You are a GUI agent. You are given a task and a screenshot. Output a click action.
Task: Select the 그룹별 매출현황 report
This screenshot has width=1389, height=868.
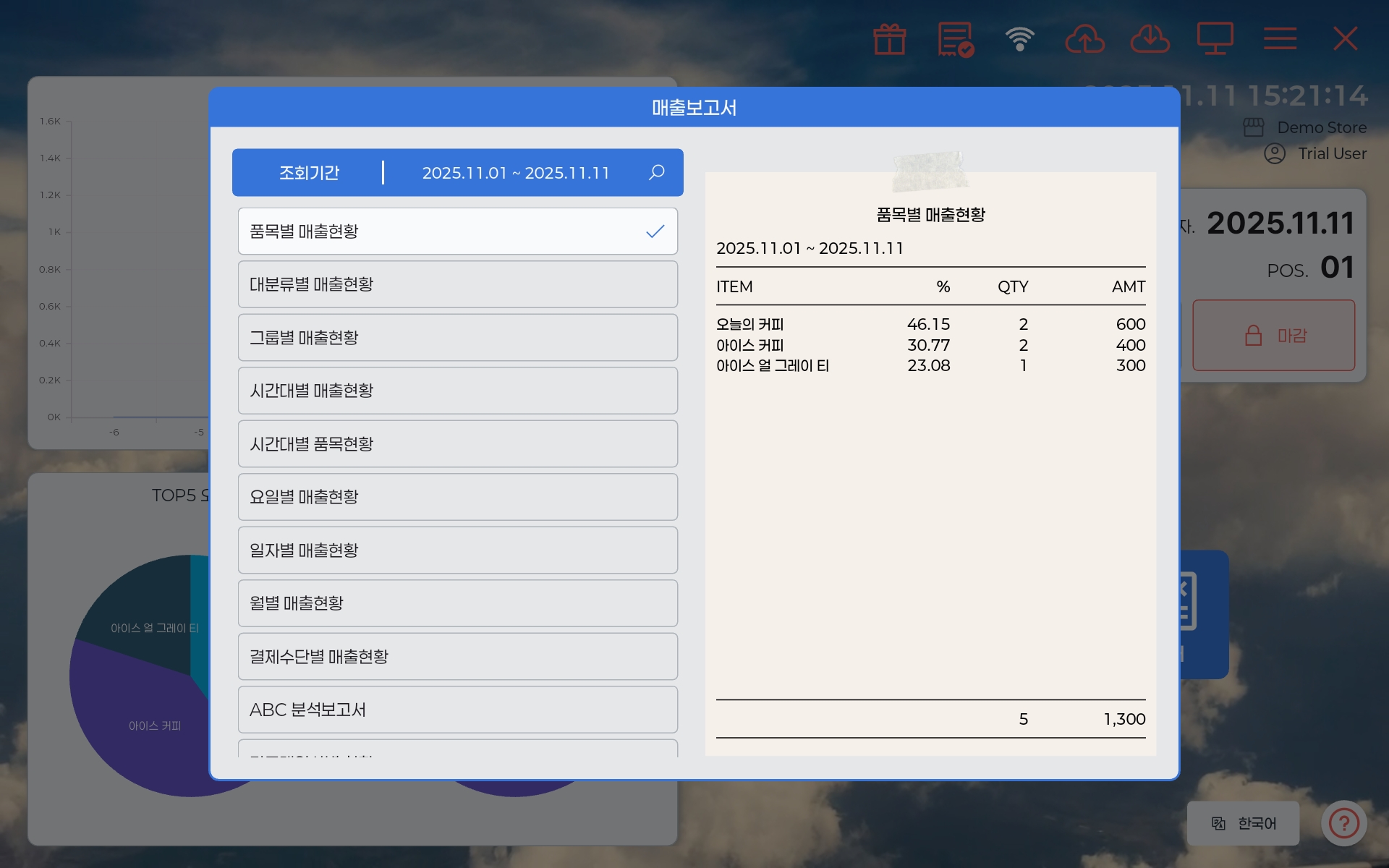[x=457, y=338]
